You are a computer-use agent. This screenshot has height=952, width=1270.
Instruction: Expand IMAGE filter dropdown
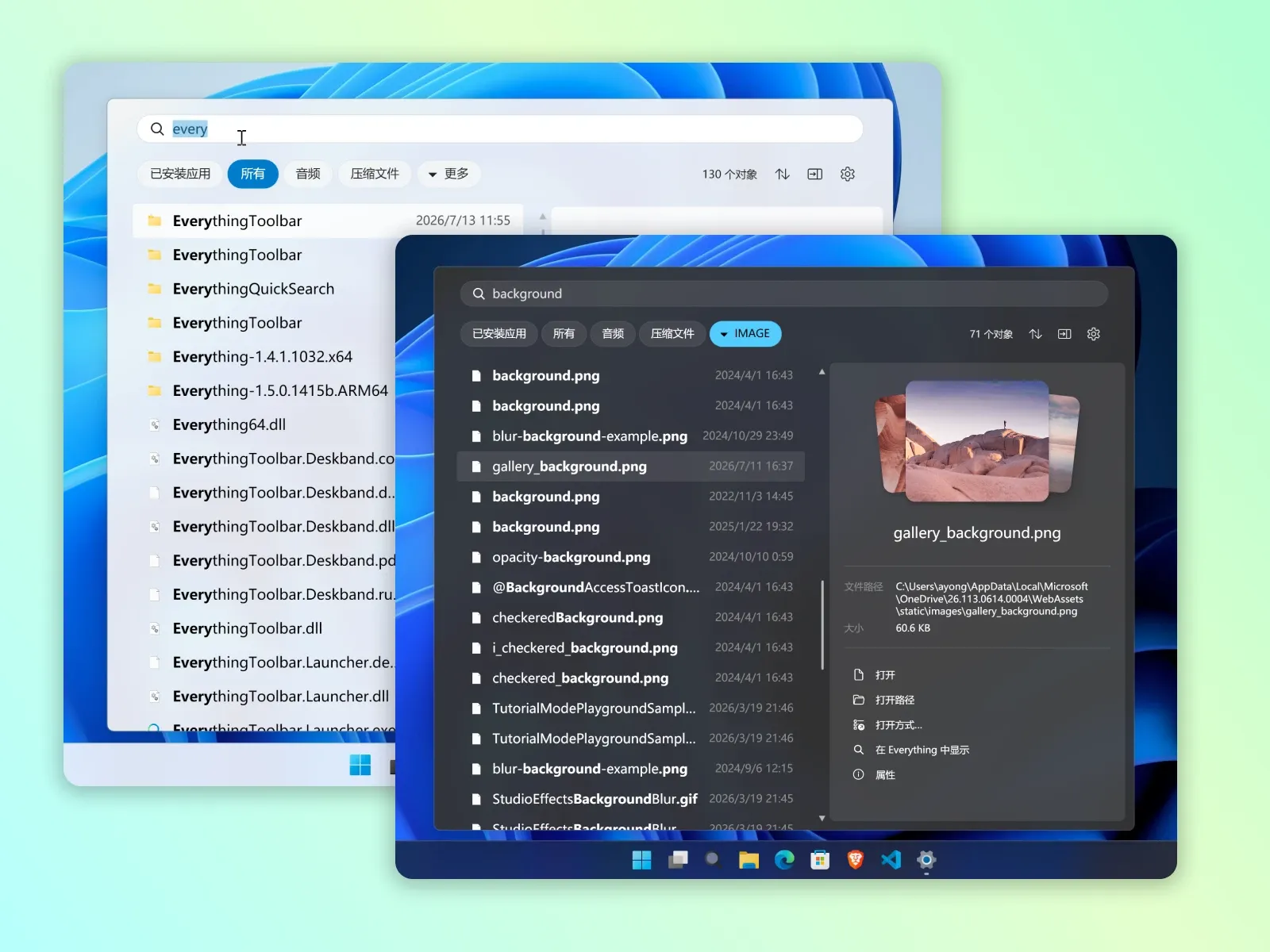(x=745, y=334)
